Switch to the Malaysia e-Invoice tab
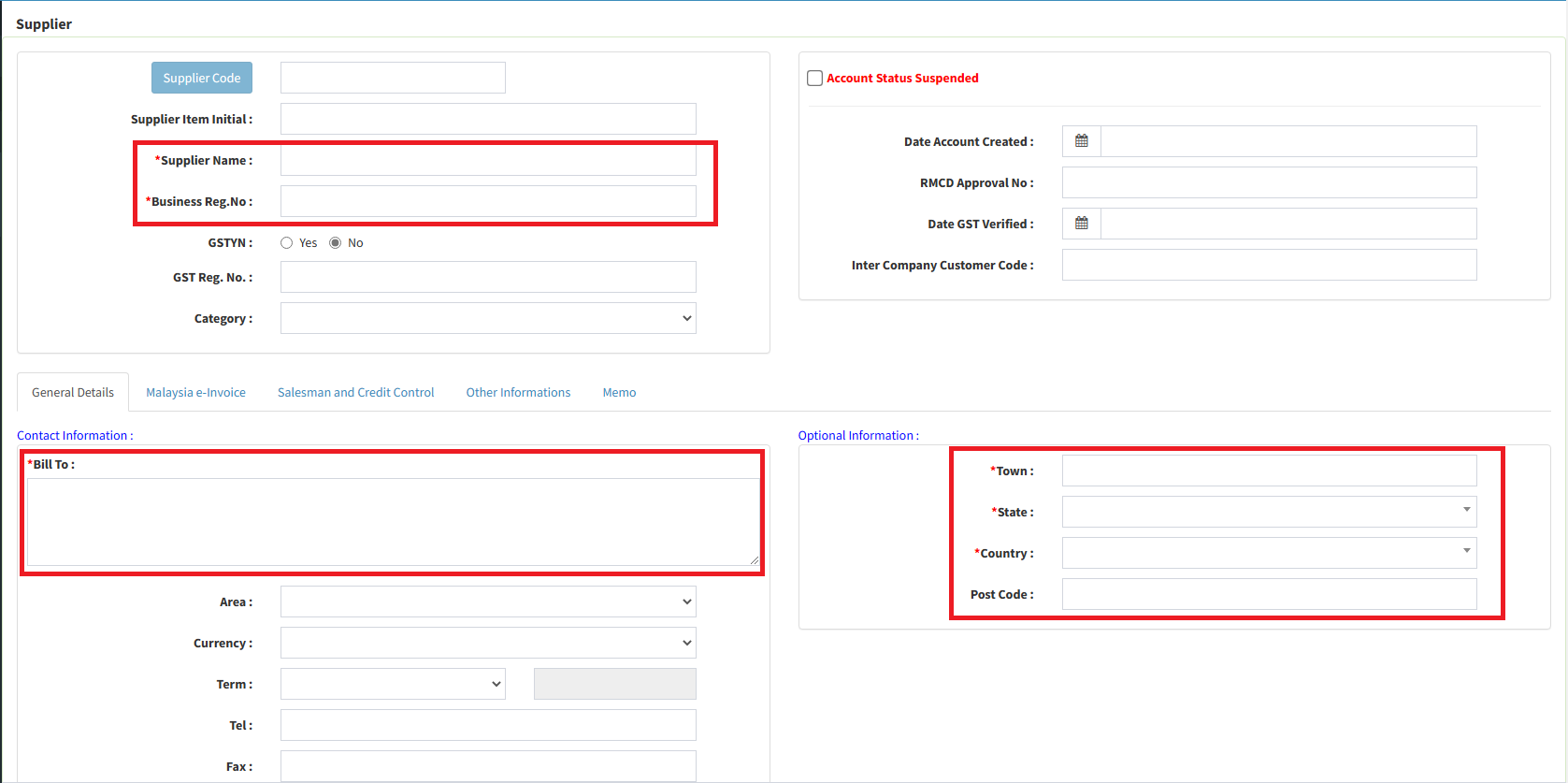 tap(195, 393)
